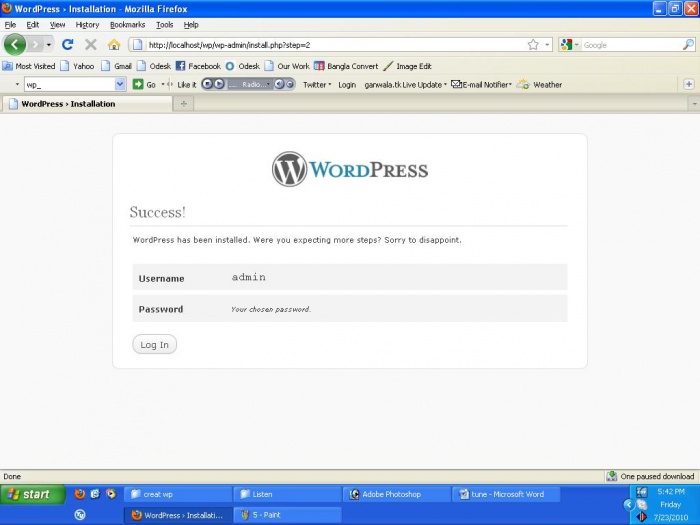Click the search magnifier icon
Viewport: 700px width, 525px height.
pyautogui.click(x=688, y=45)
